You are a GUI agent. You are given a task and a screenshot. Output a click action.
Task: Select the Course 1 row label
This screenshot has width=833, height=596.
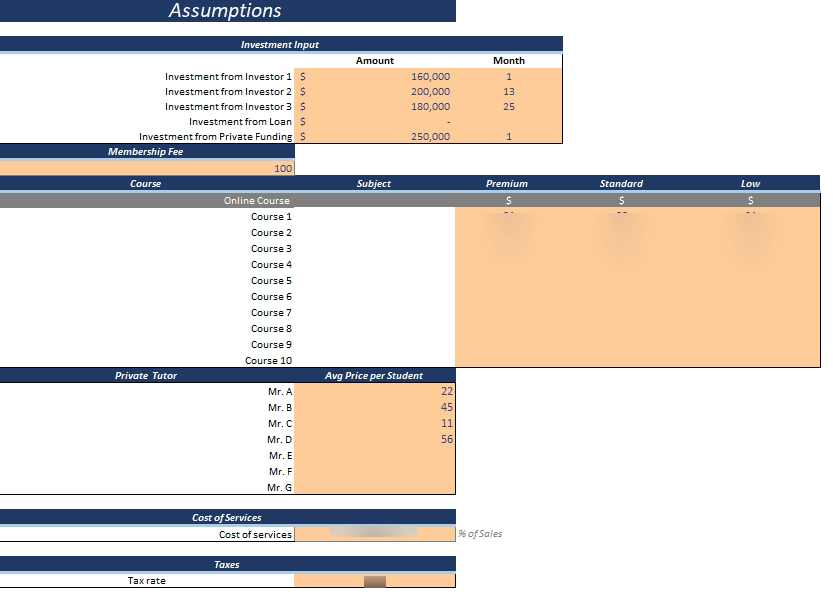271,217
